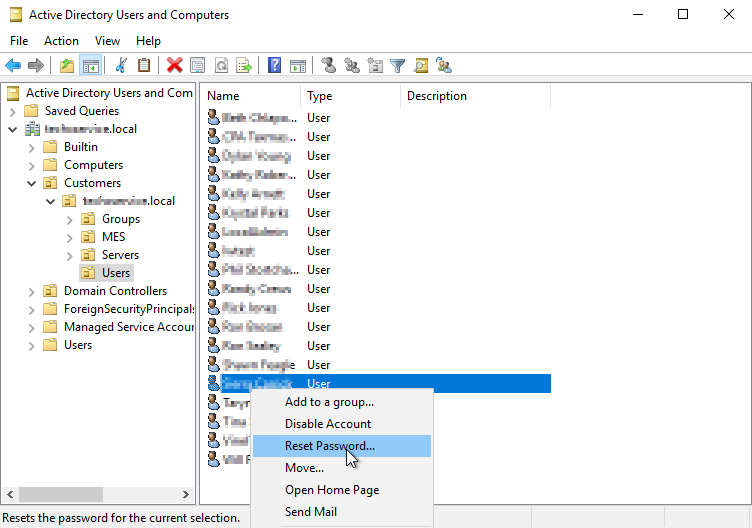The width and height of the screenshot is (752, 528).
Task: Open the Help menu
Action: click(x=148, y=41)
